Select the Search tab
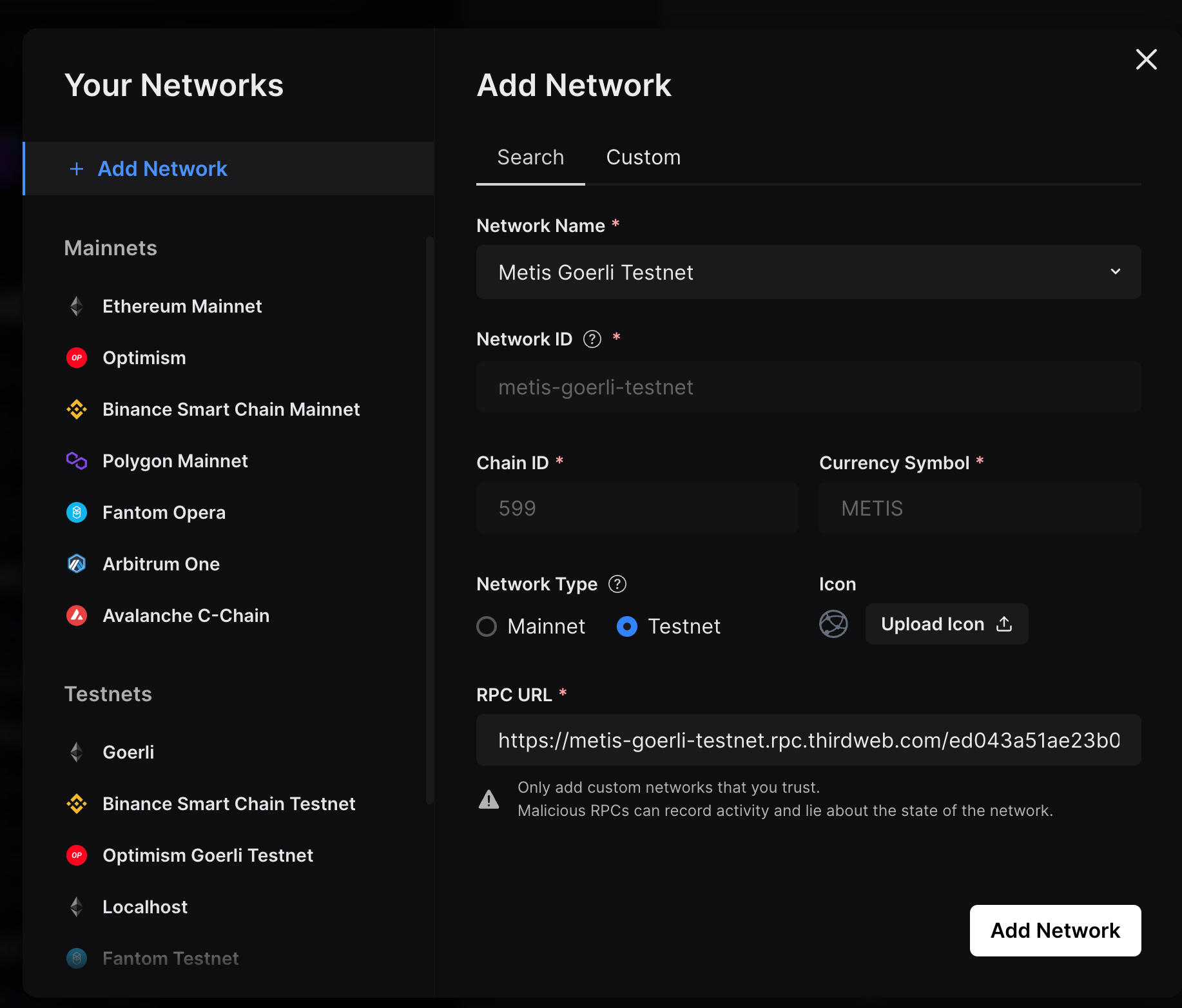Image resolution: width=1182 pixels, height=1008 pixels. 530,157
